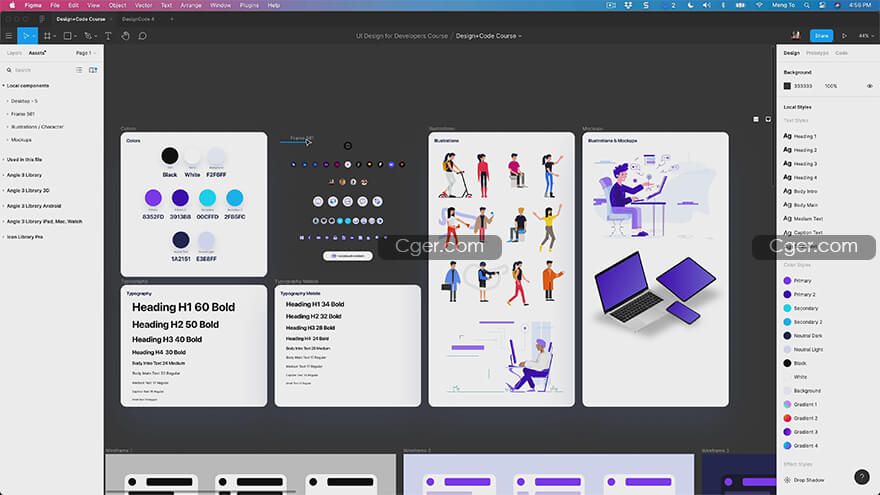
Task: Open the View menu
Action: click(93, 5)
